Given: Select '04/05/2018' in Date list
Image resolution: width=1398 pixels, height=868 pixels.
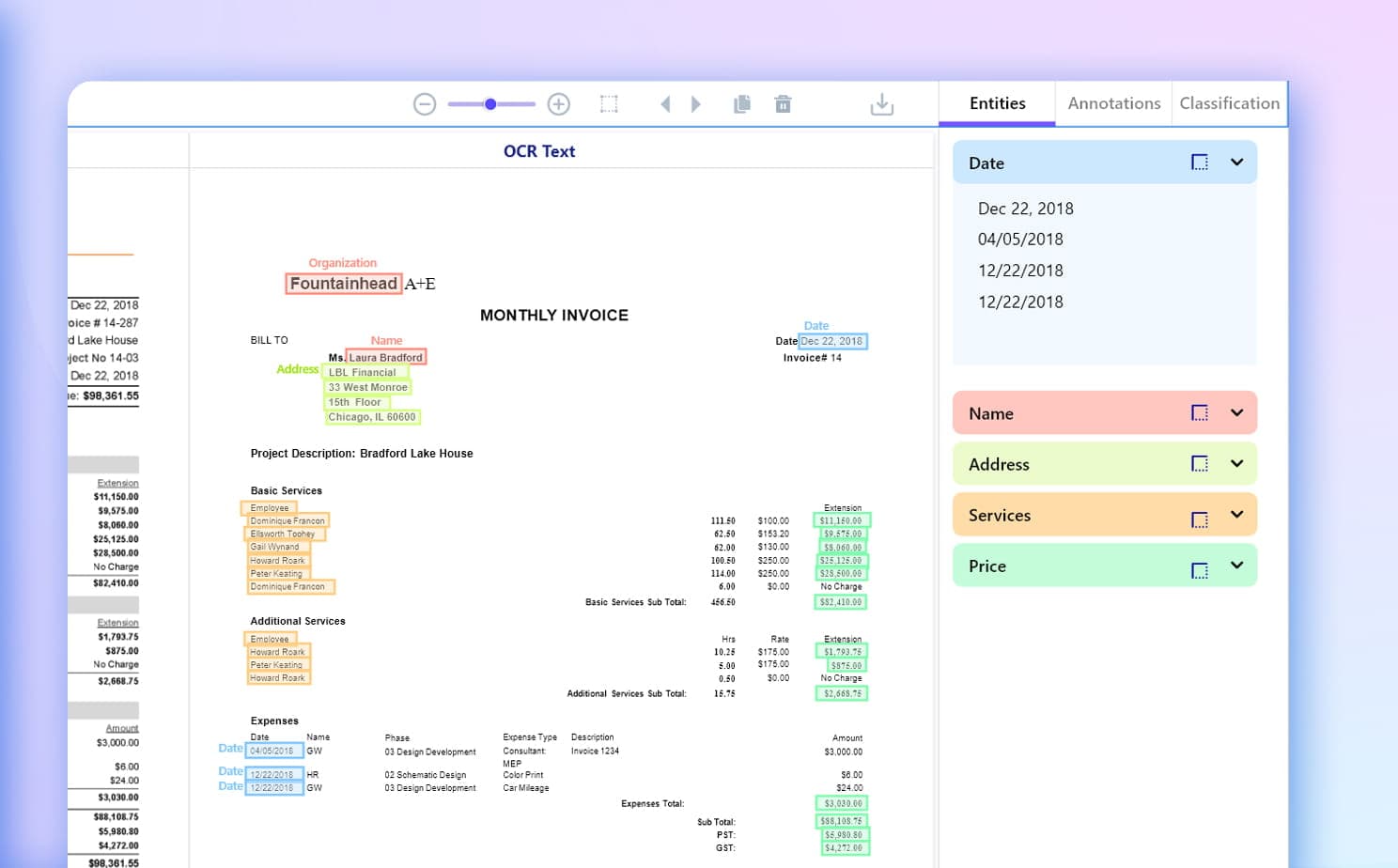Looking at the screenshot, I should [x=1020, y=240].
